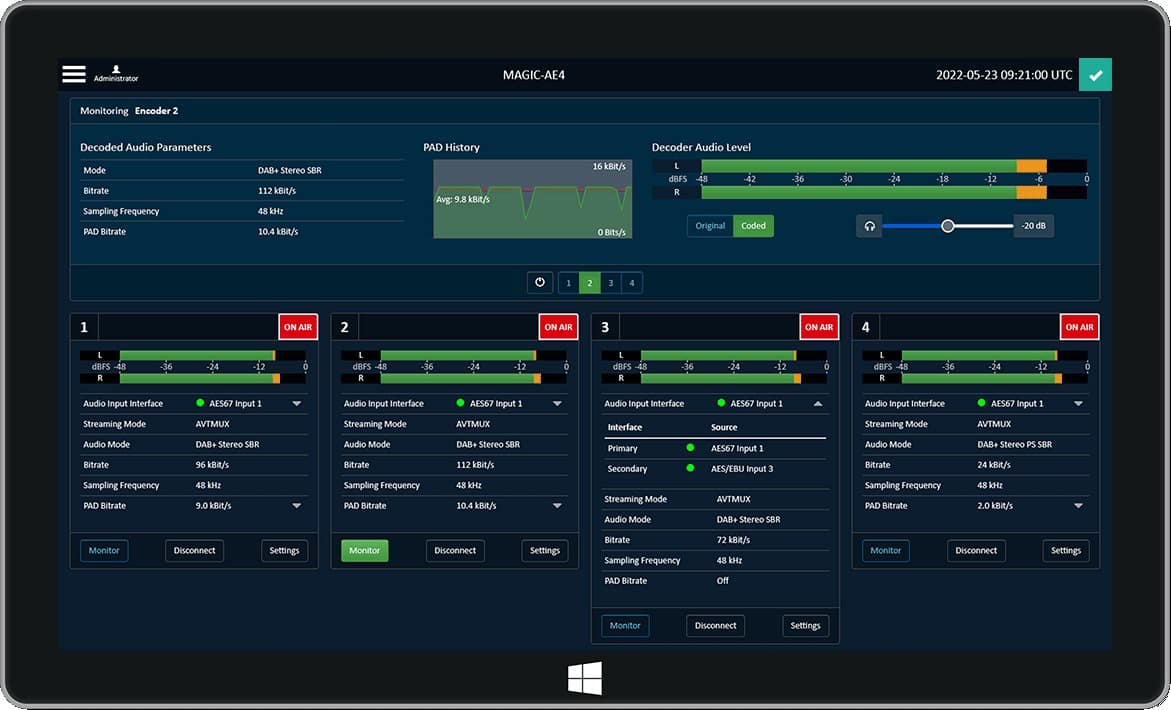The image size is (1171, 710).
Task: Click the green checkmark status icon
Action: pos(1095,75)
